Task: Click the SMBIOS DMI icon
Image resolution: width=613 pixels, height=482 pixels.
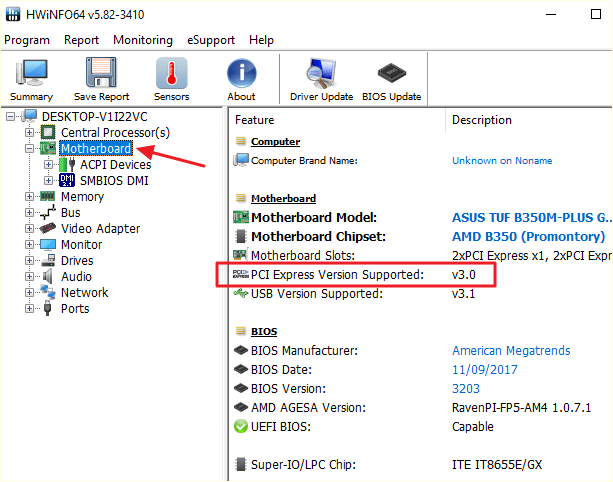Action: coord(67,181)
